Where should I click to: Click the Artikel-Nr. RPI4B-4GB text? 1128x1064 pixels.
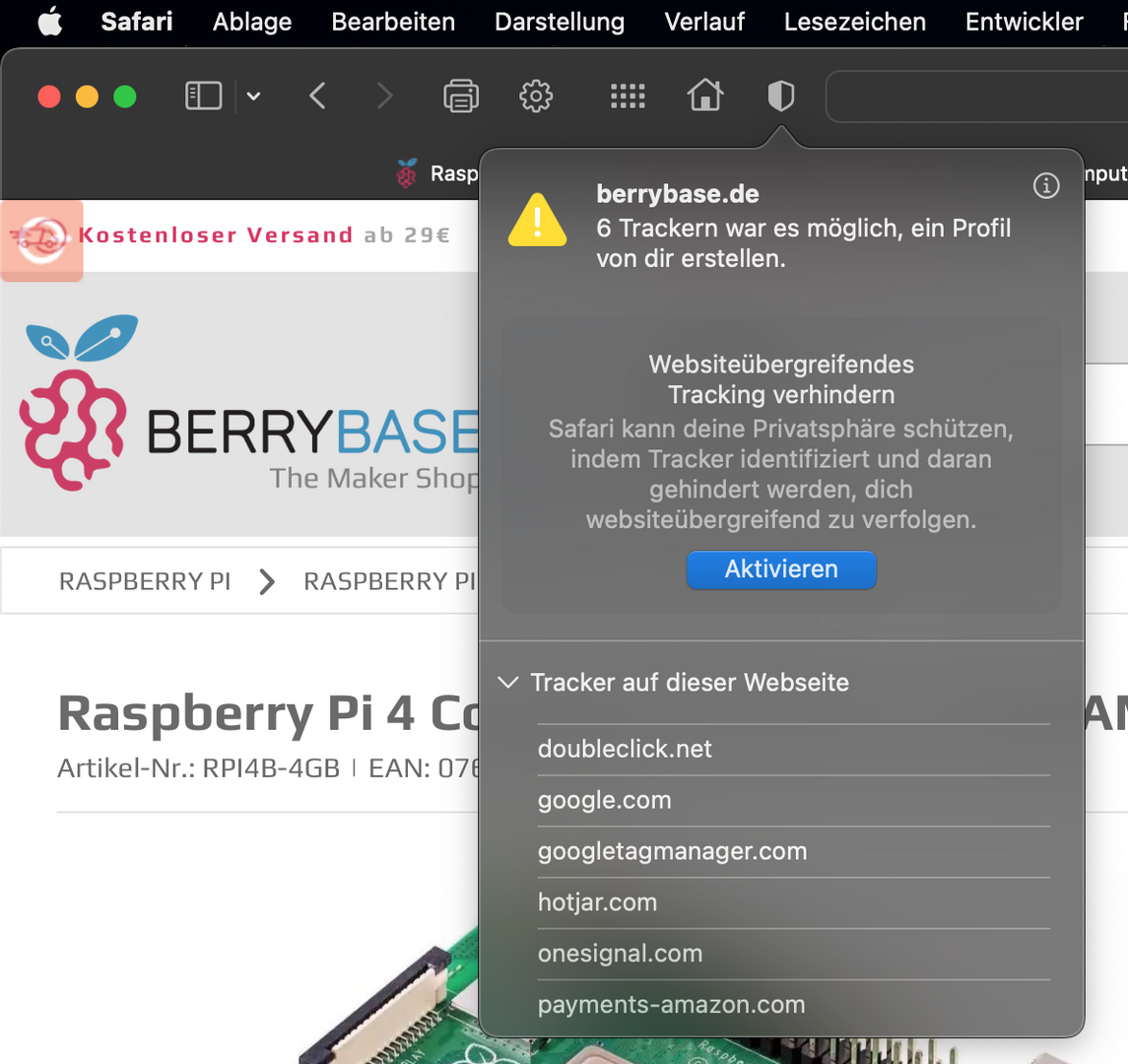[x=199, y=768]
